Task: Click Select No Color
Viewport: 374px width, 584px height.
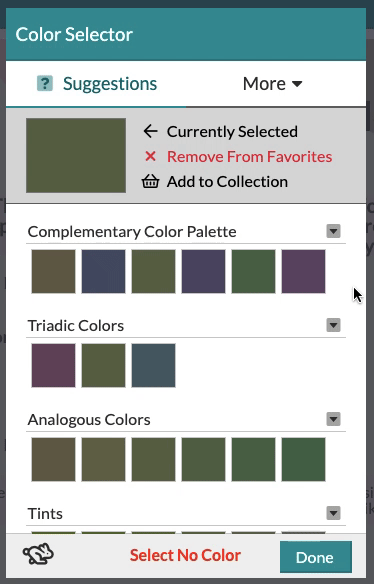Action: pyautogui.click(x=185, y=555)
